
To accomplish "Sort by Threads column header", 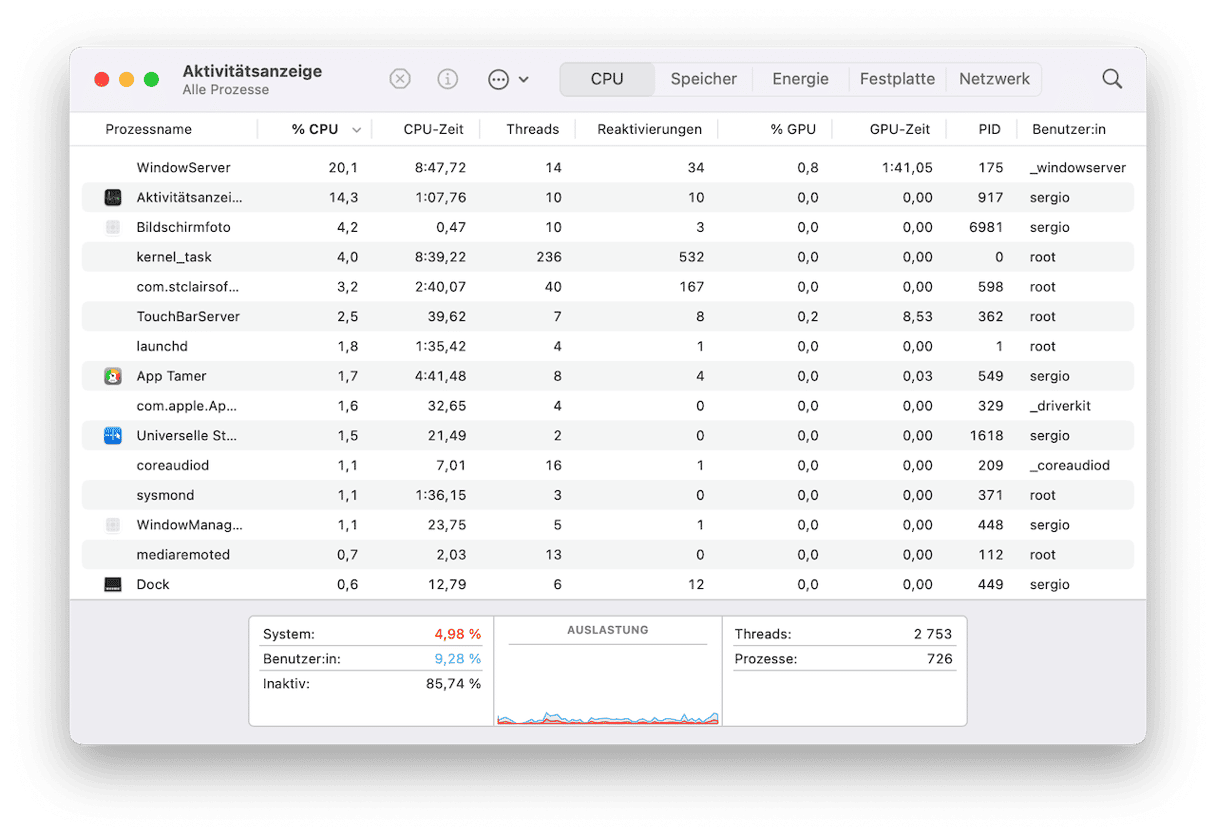I will click(532, 129).
